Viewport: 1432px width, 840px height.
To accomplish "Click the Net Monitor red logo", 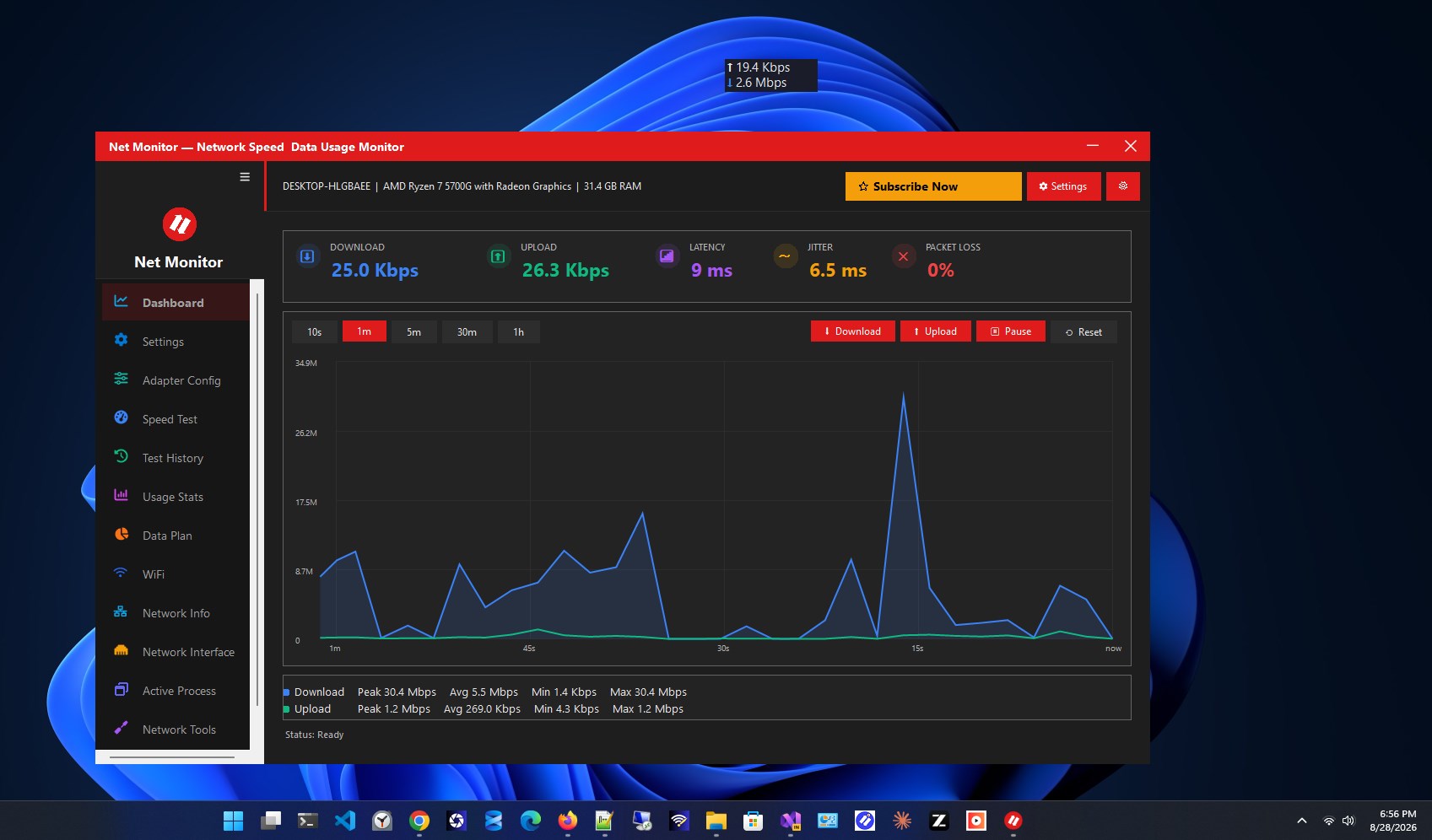I will click(179, 224).
